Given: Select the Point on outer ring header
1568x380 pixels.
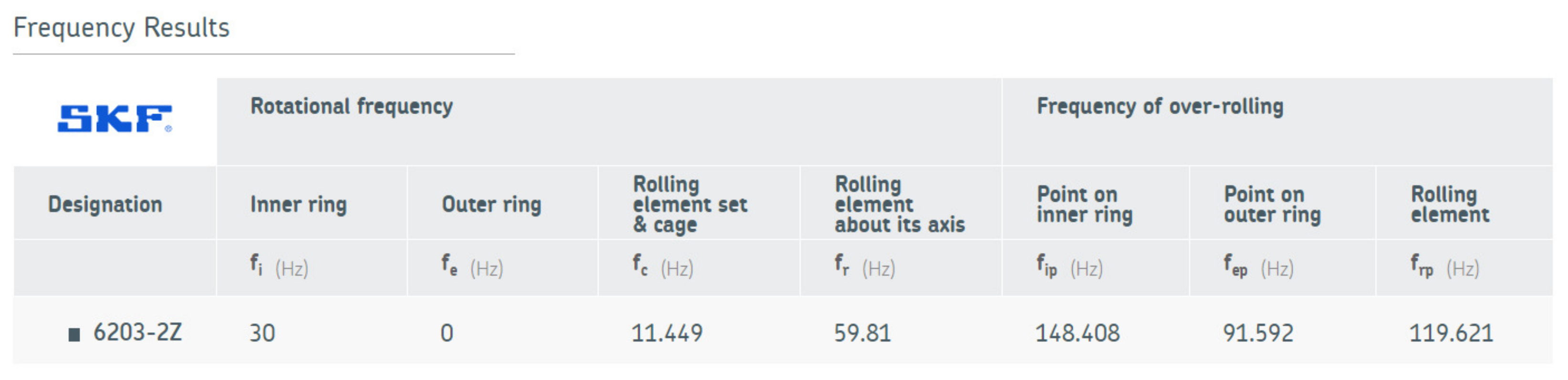Looking at the screenshot, I should tap(1272, 205).
